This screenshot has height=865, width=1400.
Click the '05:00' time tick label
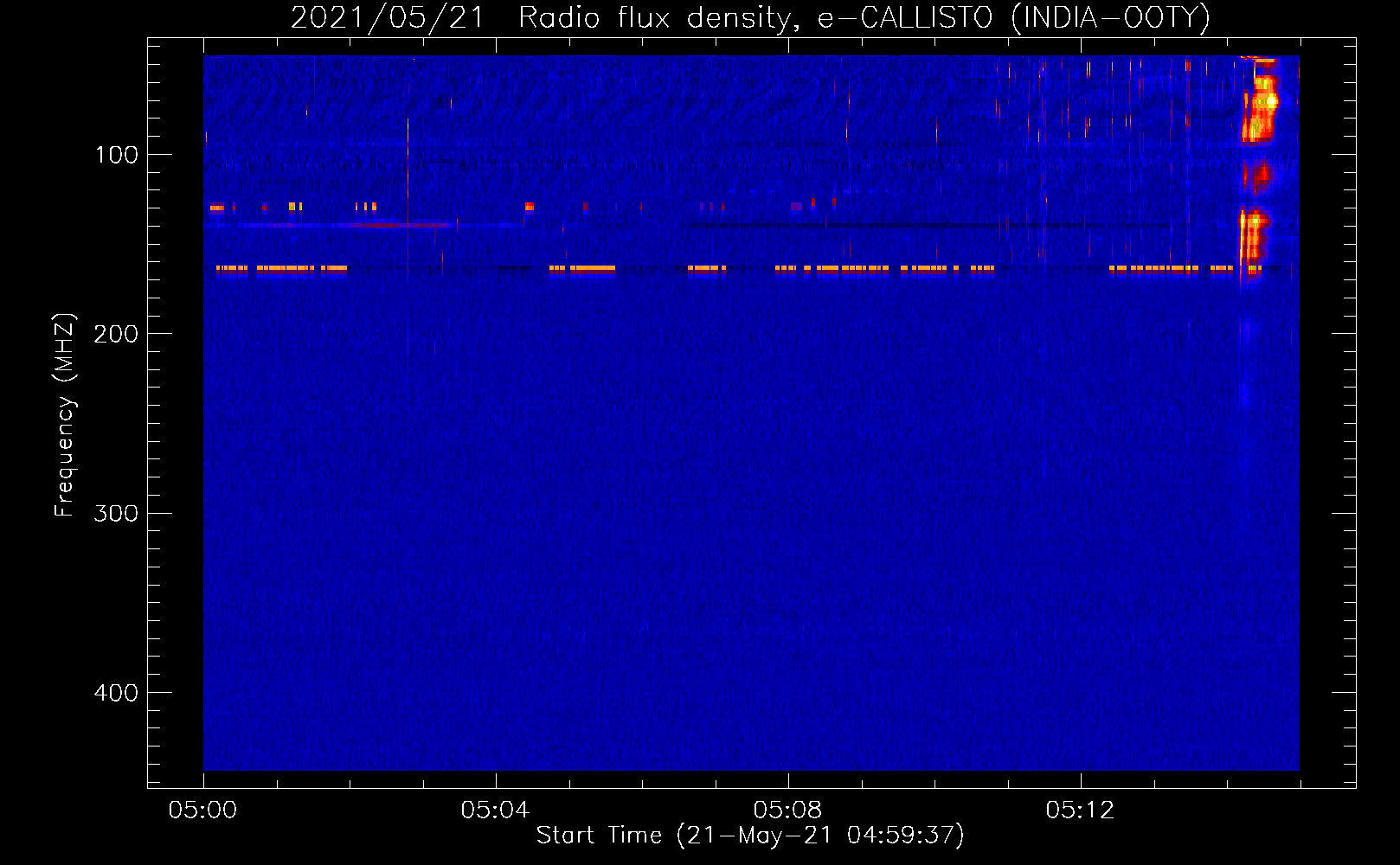click(x=202, y=811)
